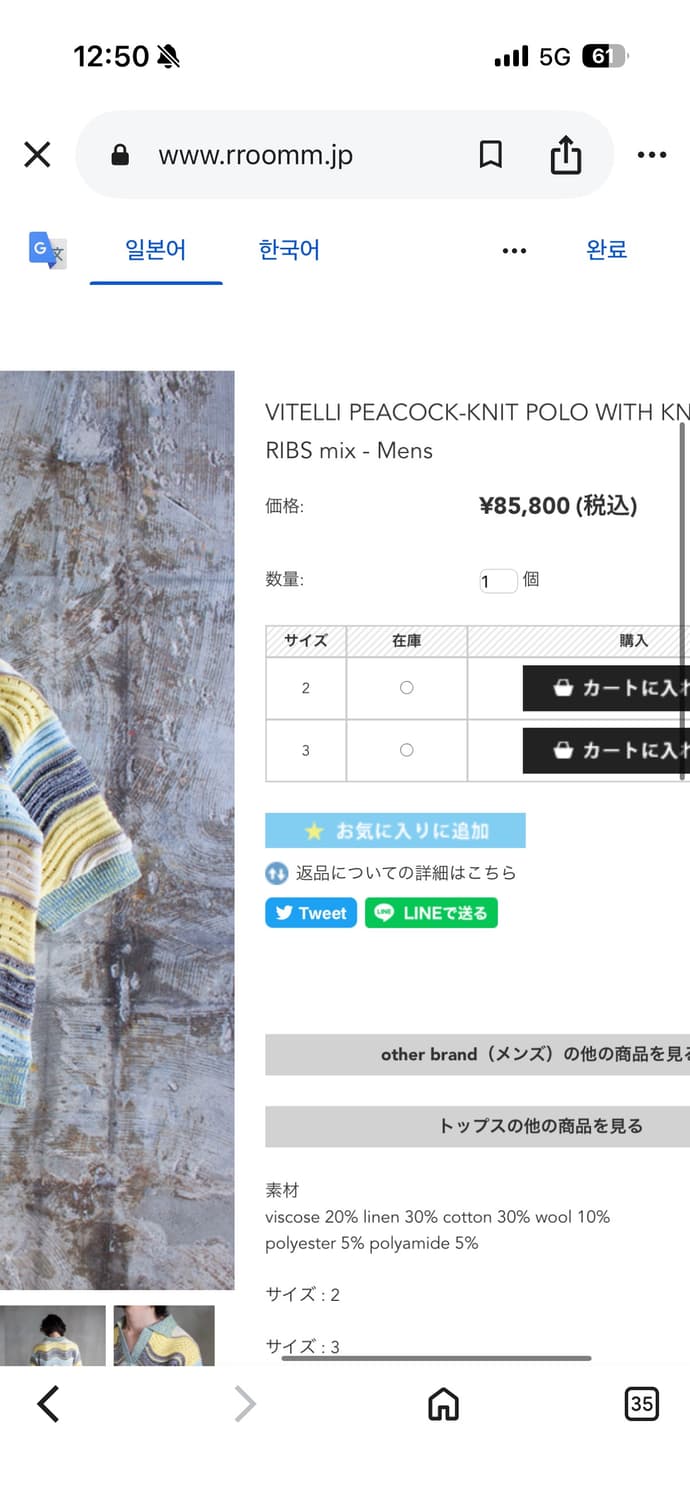Tap the Google Translate logo icon
The image size is (690, 1500).
pos(46,249)
